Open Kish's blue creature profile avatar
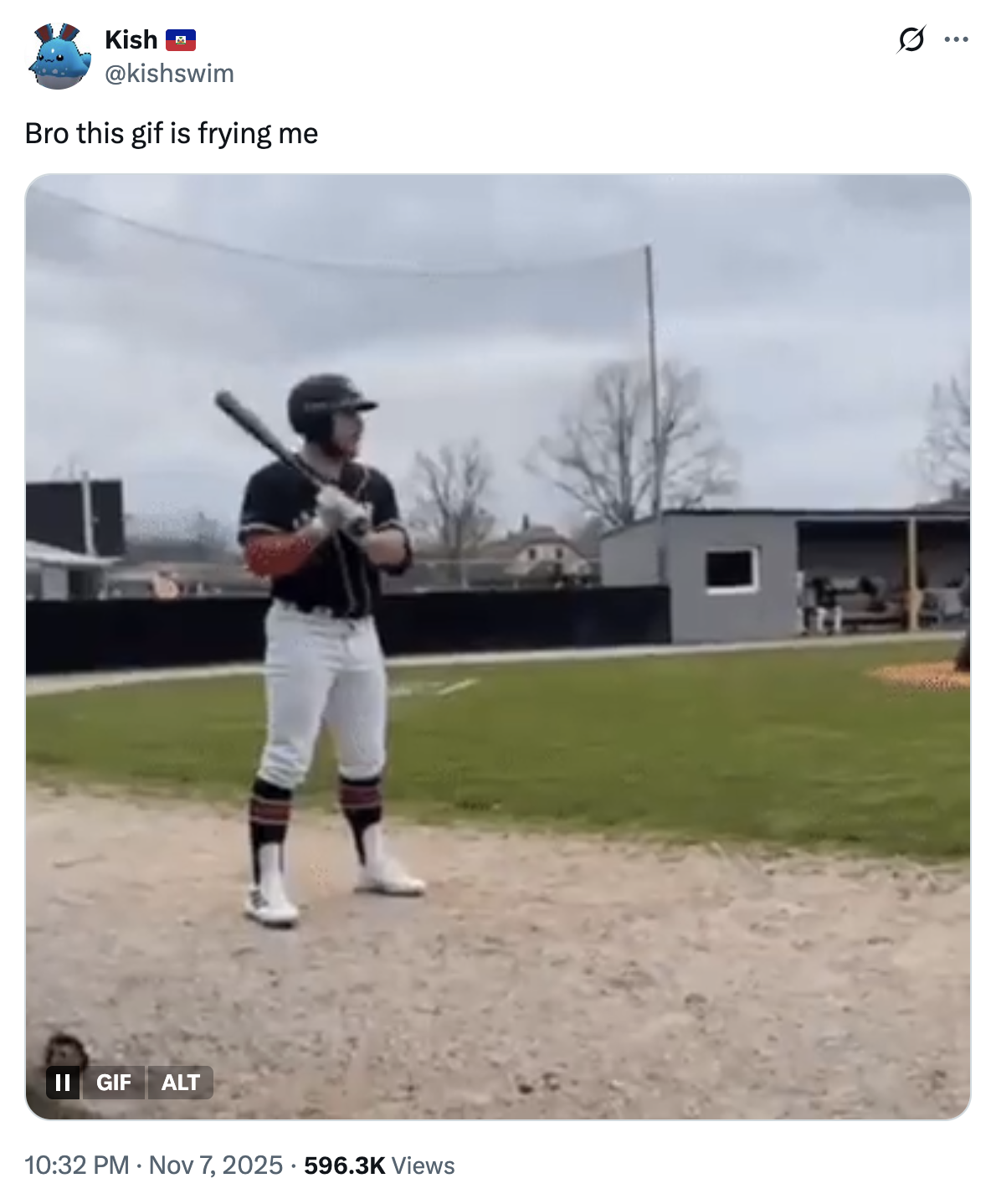996x1204 pixels. pos(59,56)
